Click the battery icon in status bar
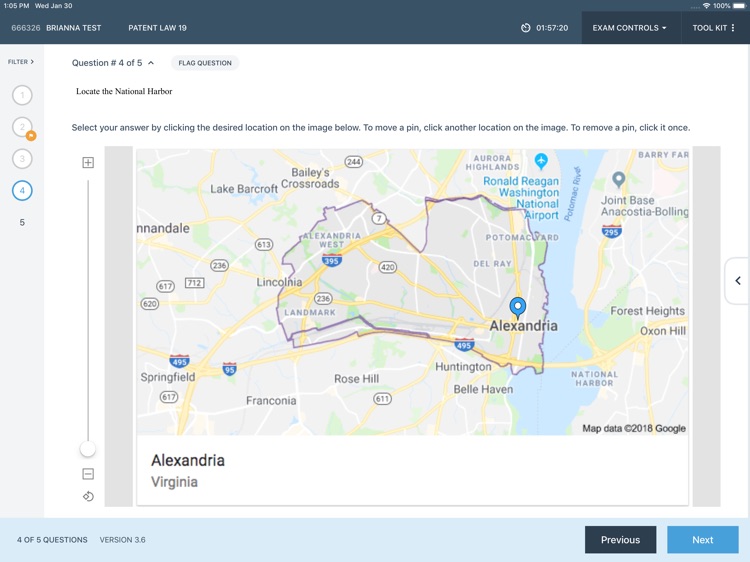The width and height of the screenshot is (750, 562). (739, 6)
